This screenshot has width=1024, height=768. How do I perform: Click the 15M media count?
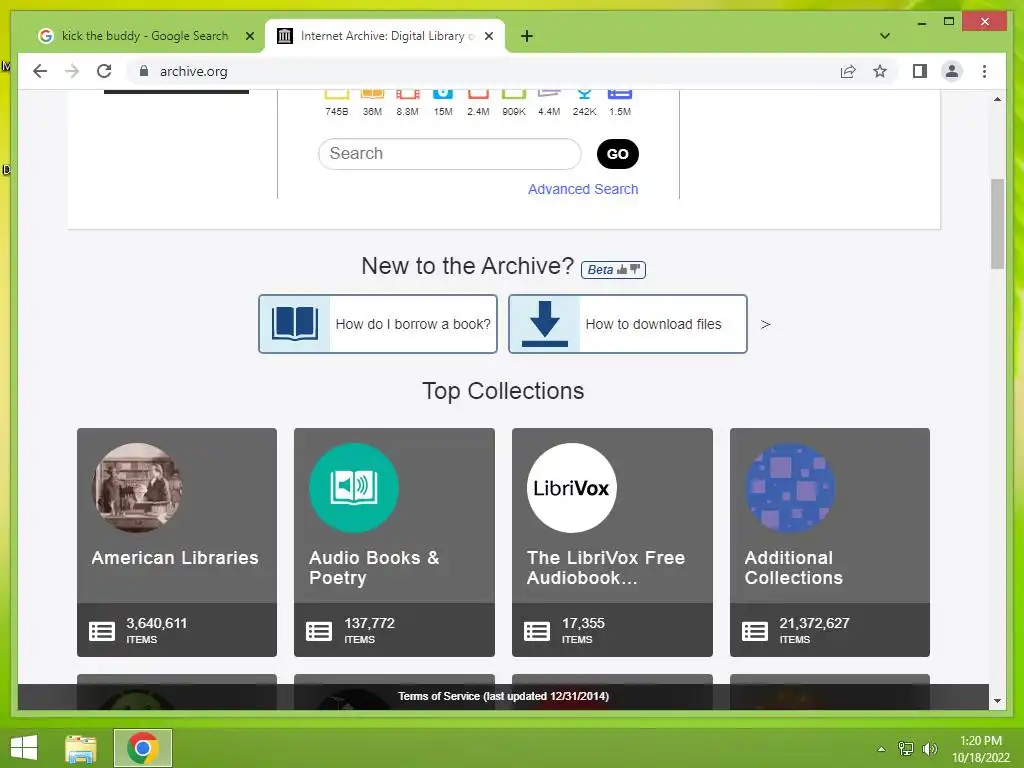click(443, 112)
